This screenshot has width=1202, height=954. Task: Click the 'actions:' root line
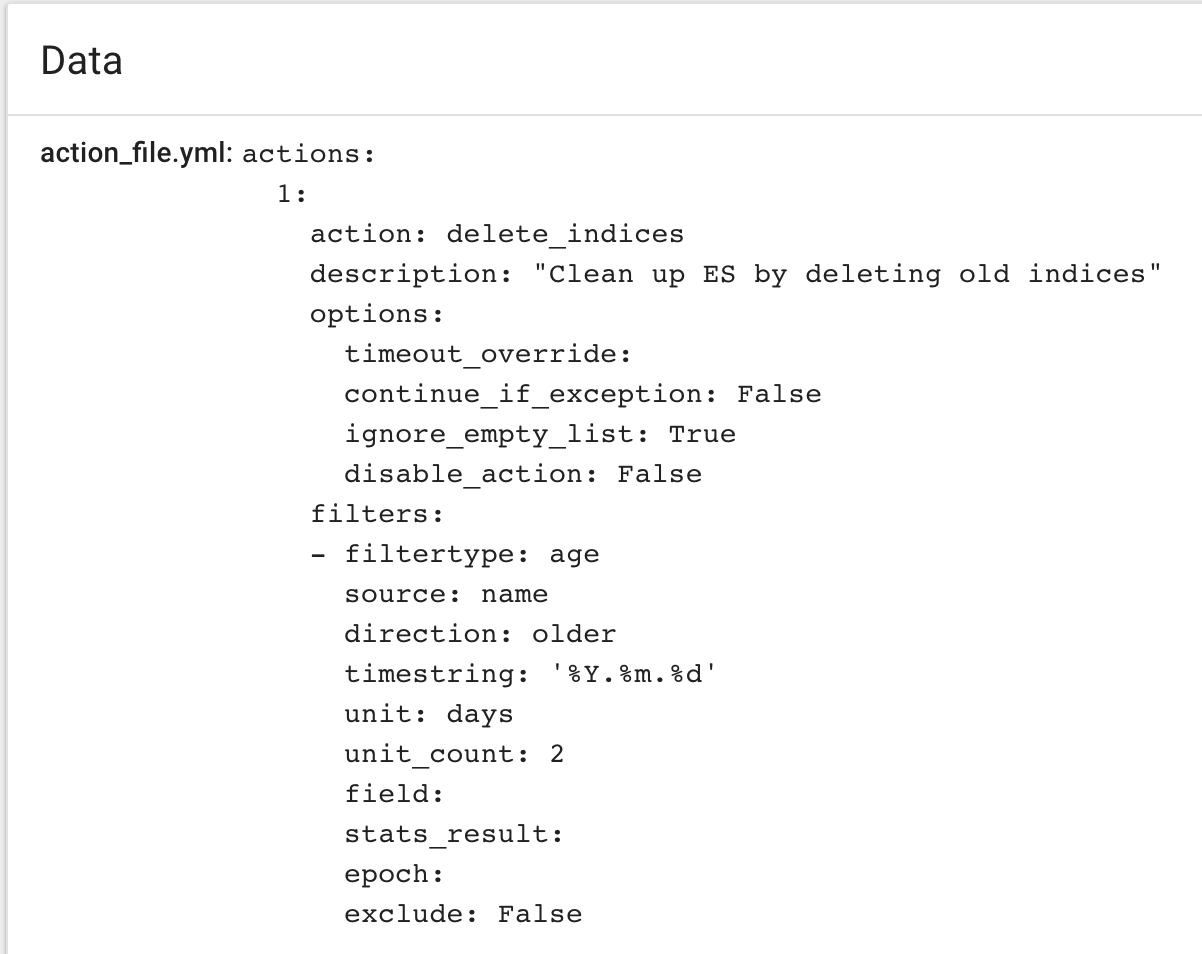(308, 154)
